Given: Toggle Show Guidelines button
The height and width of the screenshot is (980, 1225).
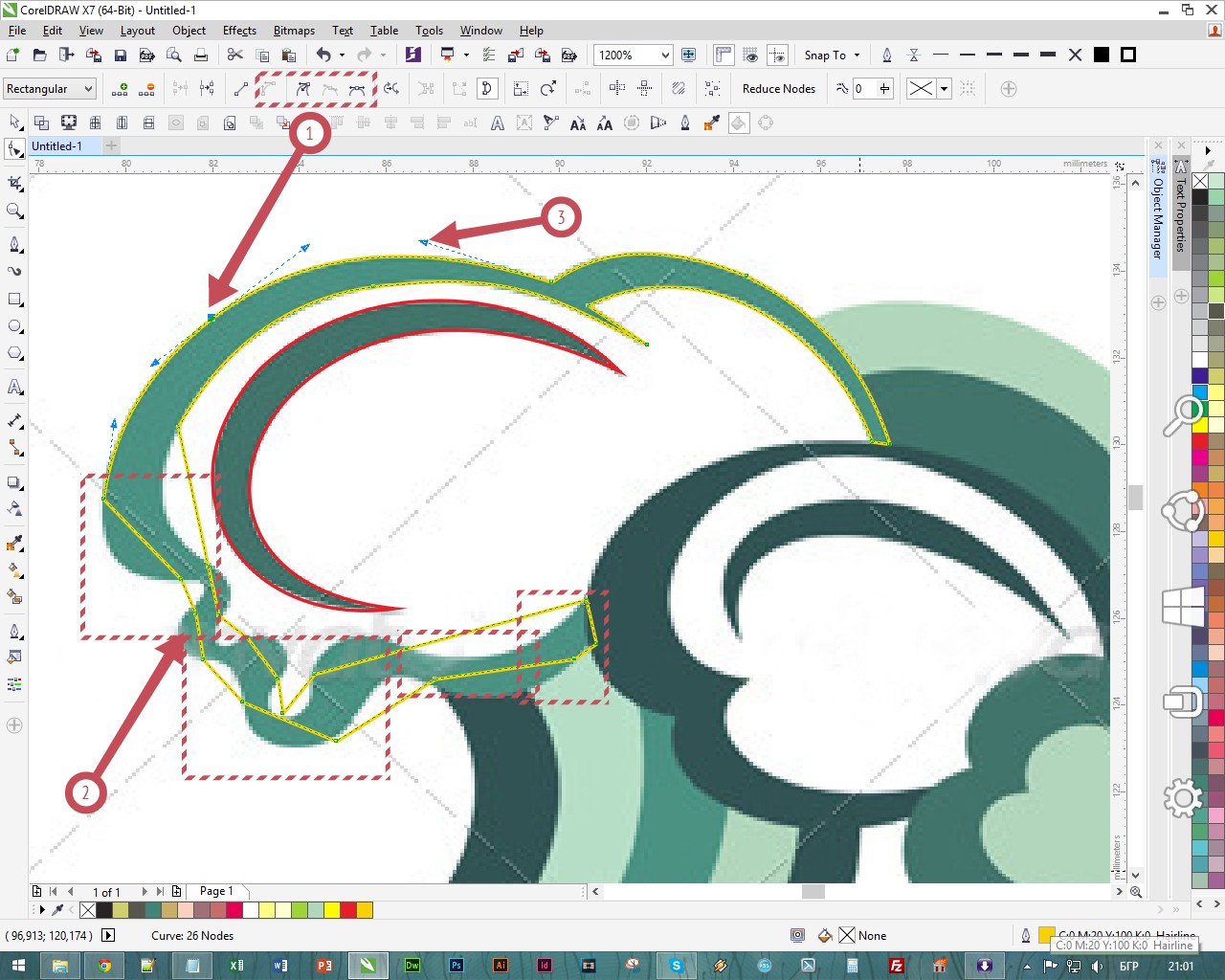Looking at the screenshot, I should [x=777, y=55].
